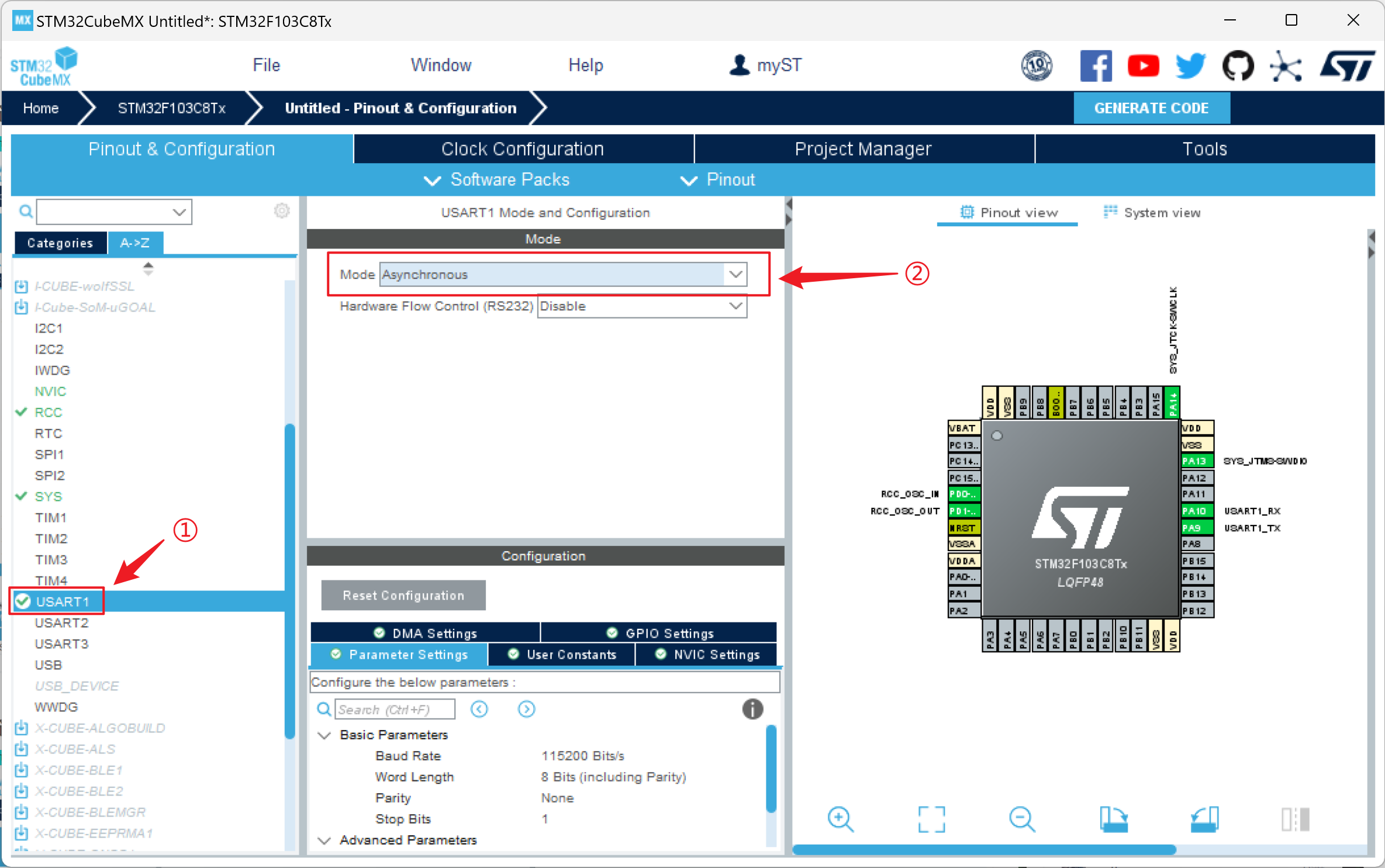Zoom out of the pinout view
Image resolution: width=1385 pixels, height=868 pixels.
click(1022, 819)
